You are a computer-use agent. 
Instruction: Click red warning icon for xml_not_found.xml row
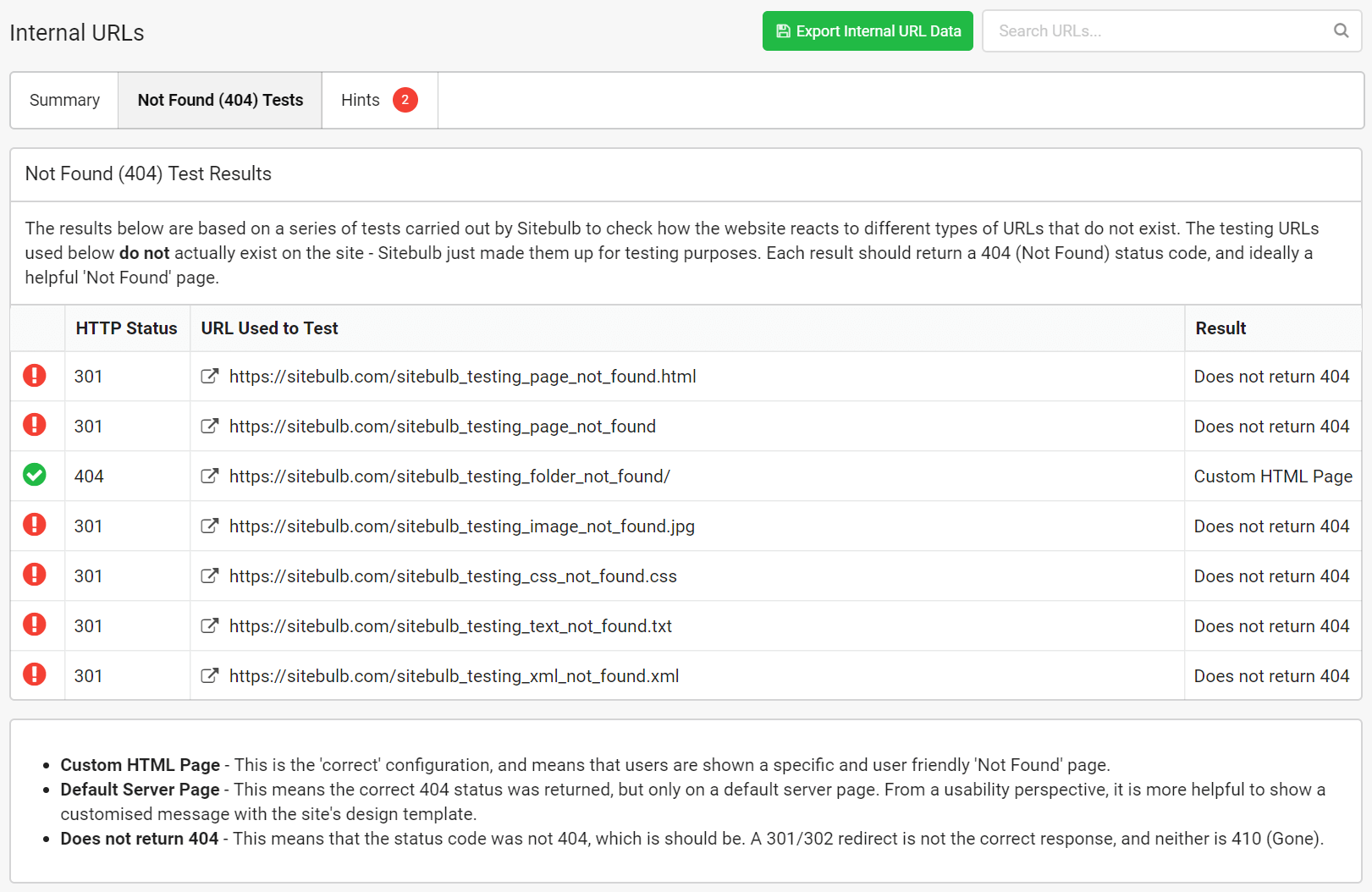(x=35, y=675)
